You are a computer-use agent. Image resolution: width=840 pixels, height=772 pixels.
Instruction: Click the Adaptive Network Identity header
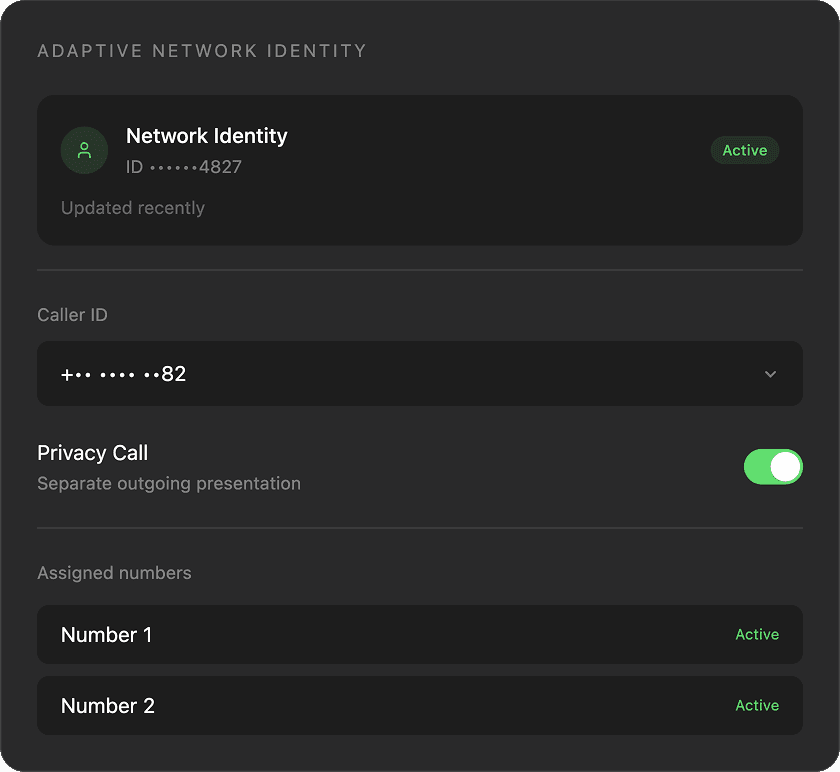pos(202,51)
